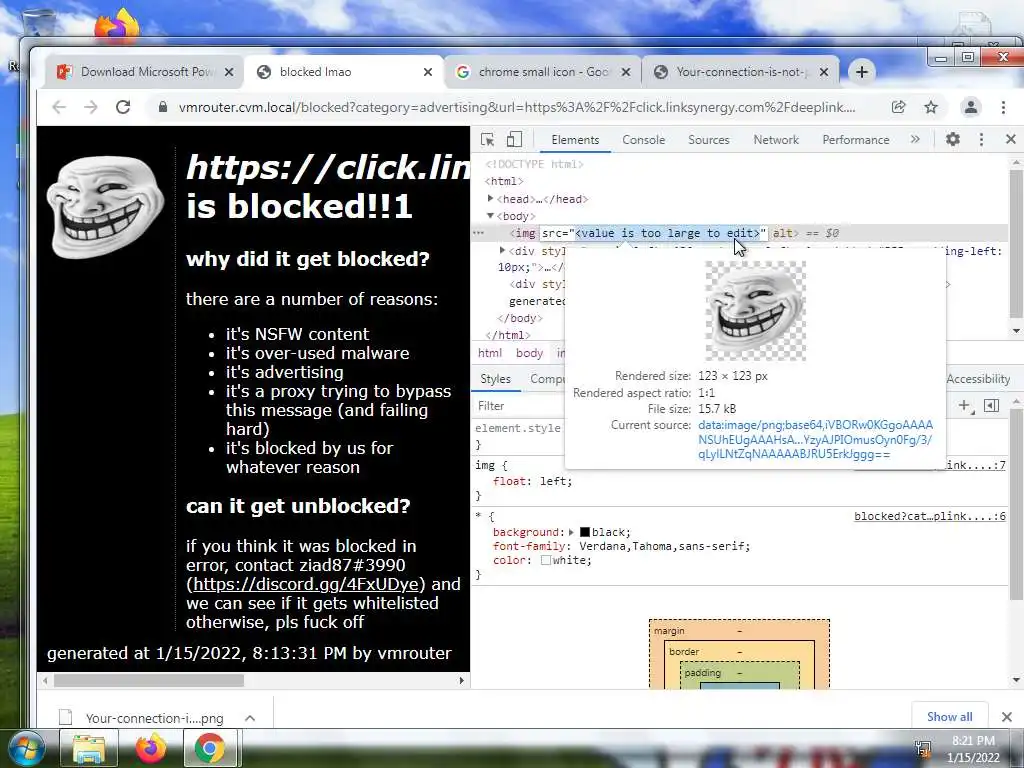
Task: Close the 'blocked lmao' tab
Action: [428, 72]
